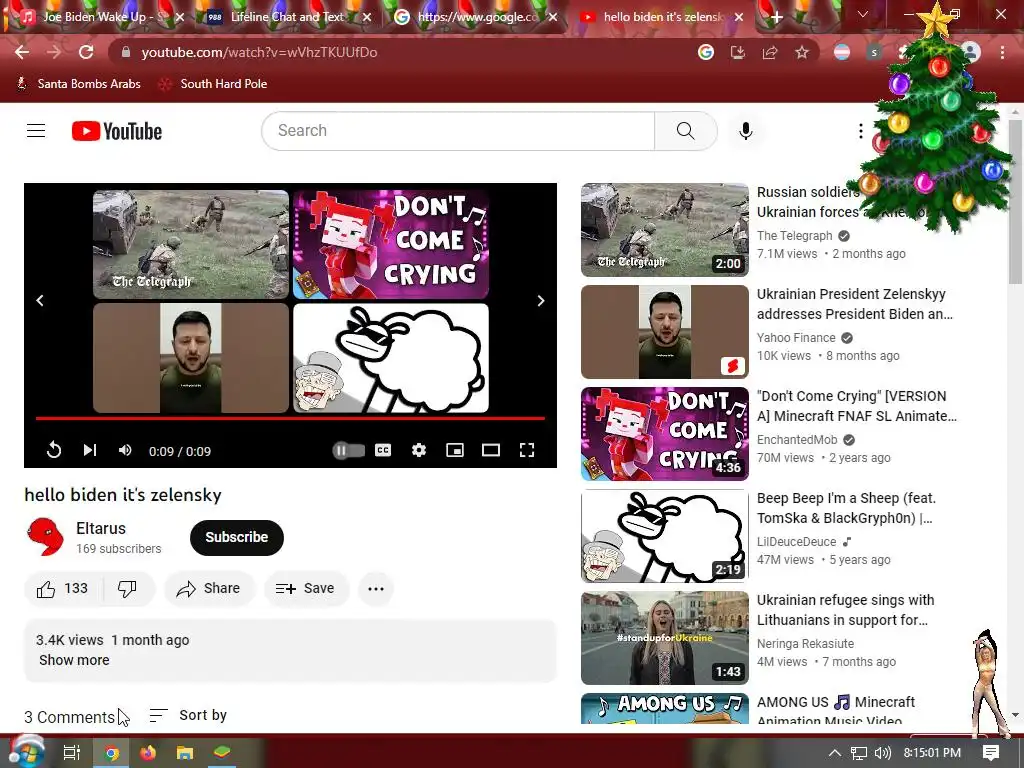The image size is (1024, 768).
Task: Open File Explorer from taskbar
Action: click(185, 752)
